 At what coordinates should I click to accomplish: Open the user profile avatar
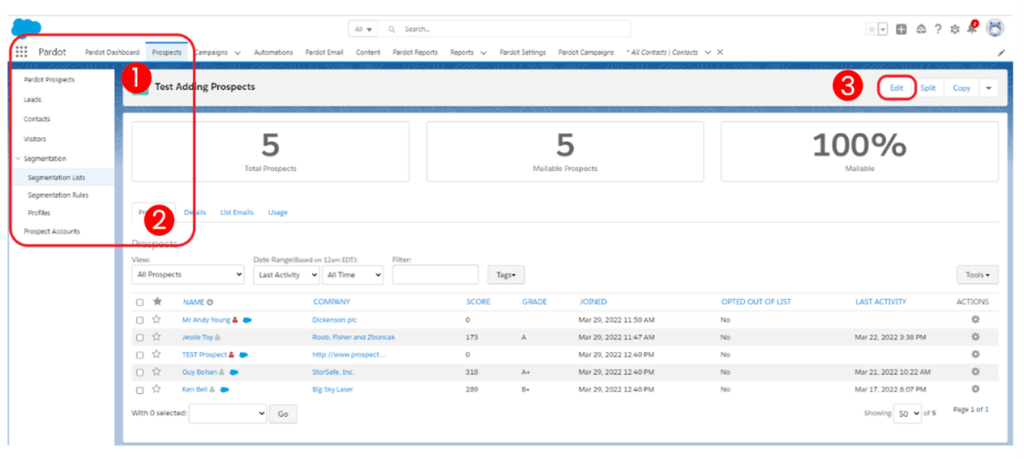[x=995, y=28]
